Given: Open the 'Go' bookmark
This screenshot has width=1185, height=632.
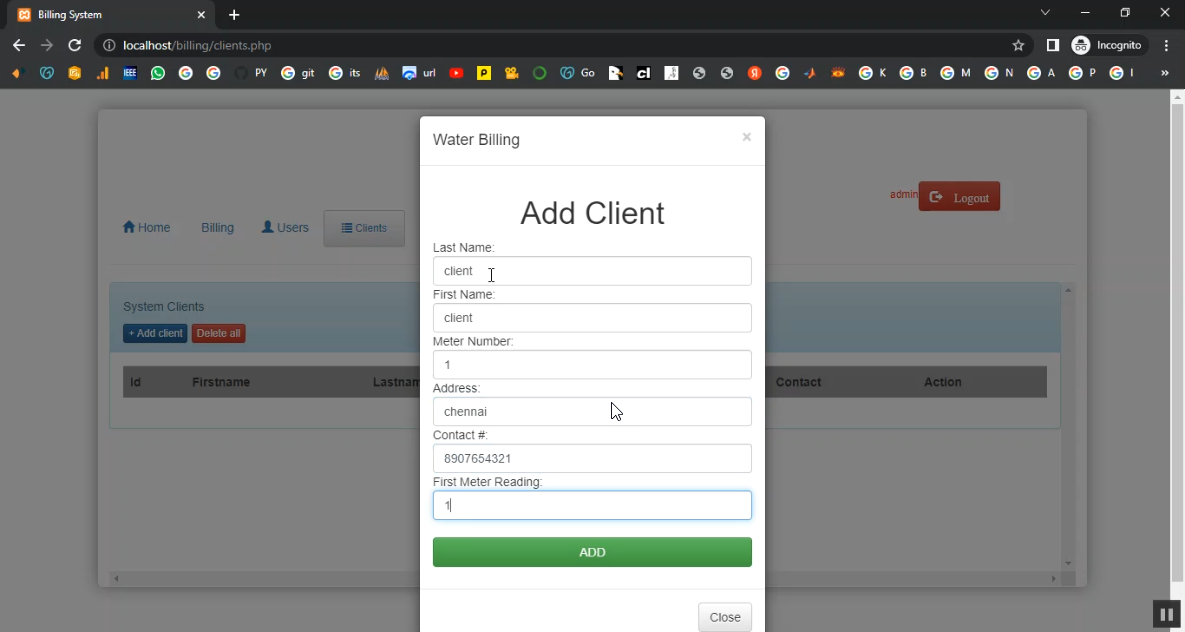Looking at the screenshot, I should tap(577, 73).
